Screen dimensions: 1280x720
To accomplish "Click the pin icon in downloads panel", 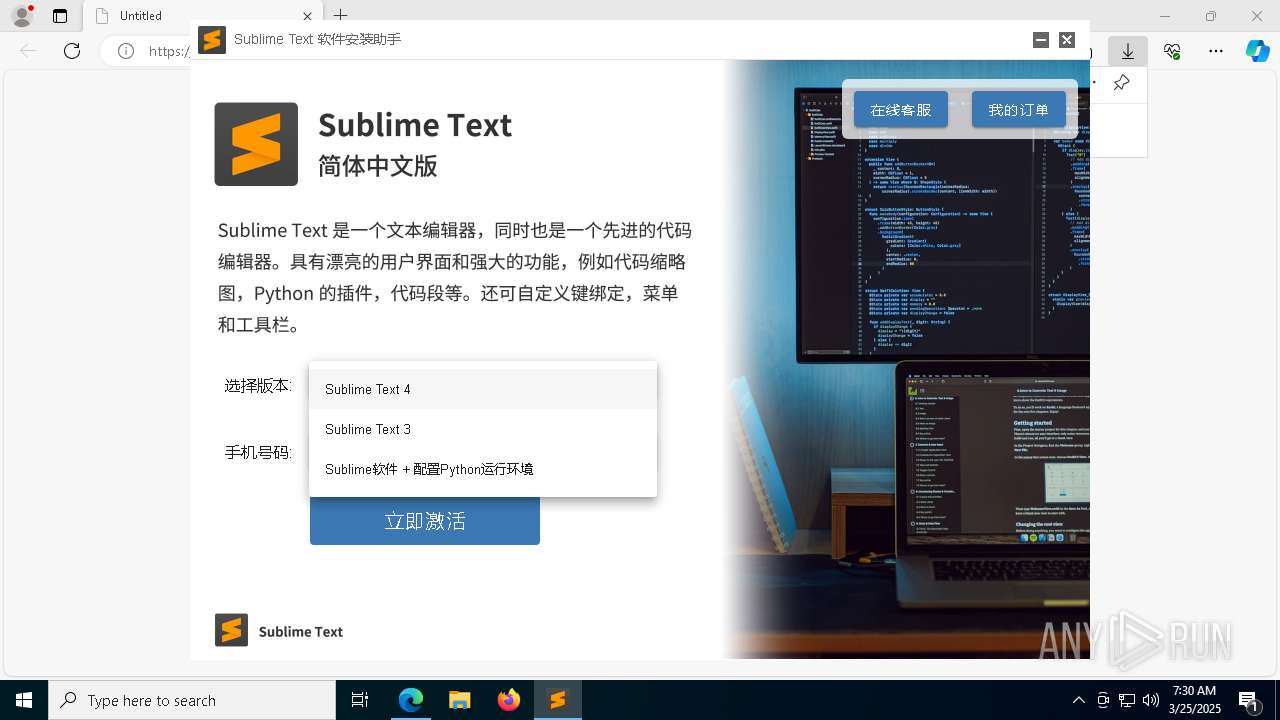I will 1122,83.
